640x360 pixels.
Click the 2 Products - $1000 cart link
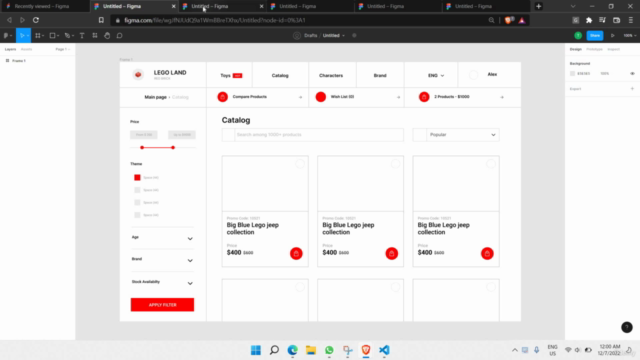click(x=452, y=97)
